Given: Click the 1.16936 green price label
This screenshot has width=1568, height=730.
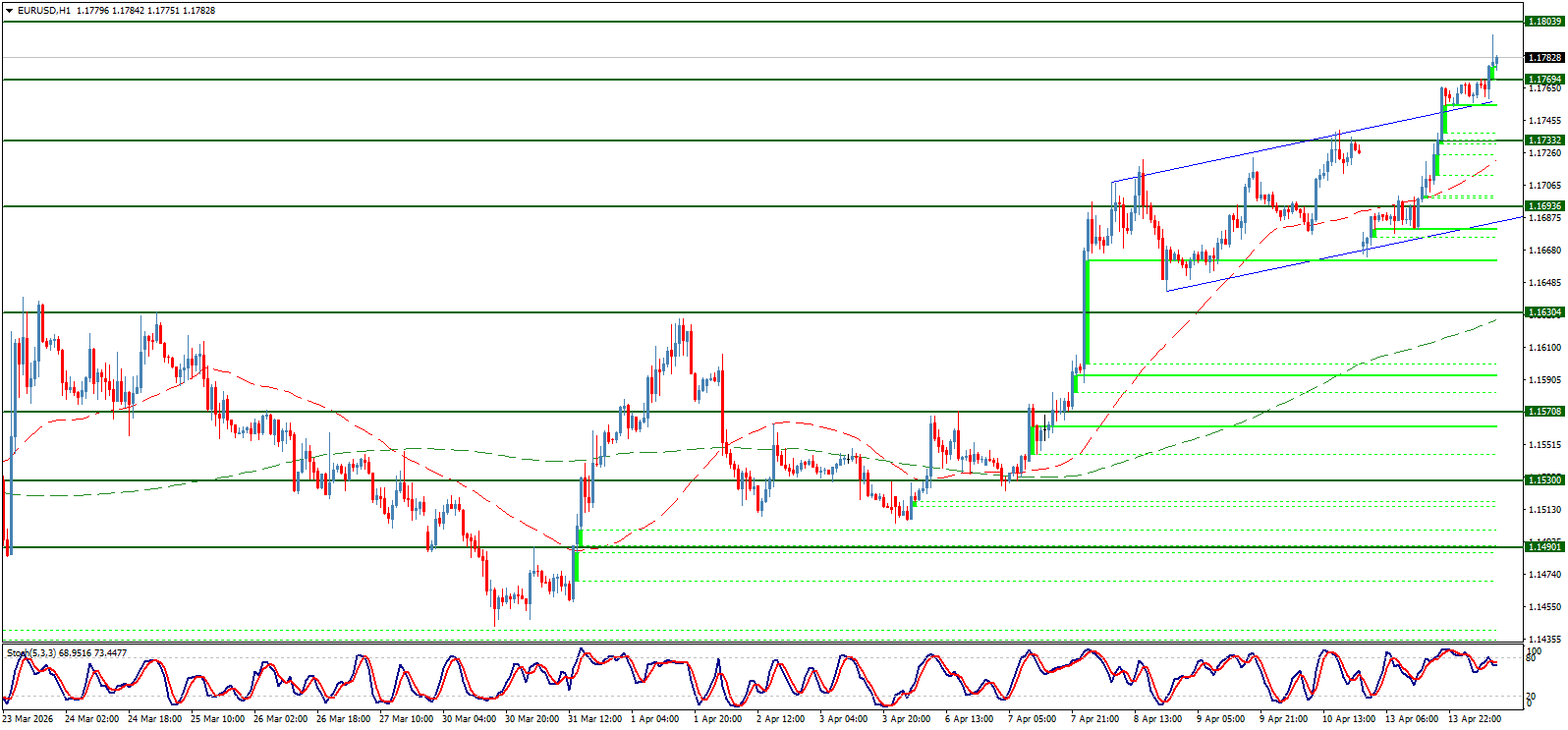Looking at the screenshot, I should (x=1543, y=206).
